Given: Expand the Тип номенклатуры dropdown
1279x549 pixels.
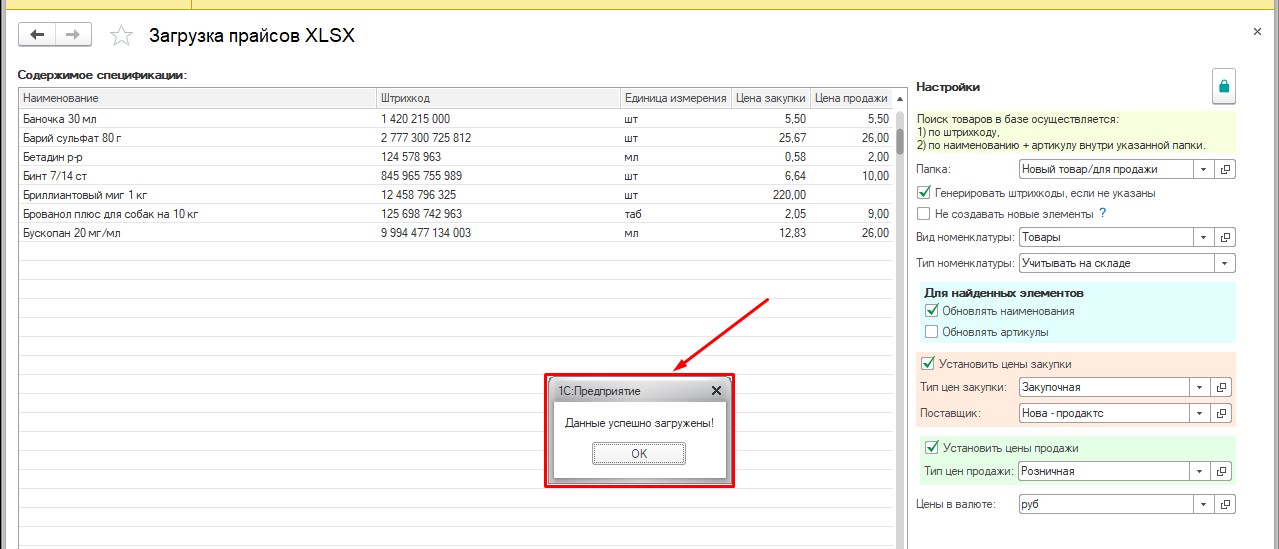Looking at the screenshot, I should [1225, 263].
